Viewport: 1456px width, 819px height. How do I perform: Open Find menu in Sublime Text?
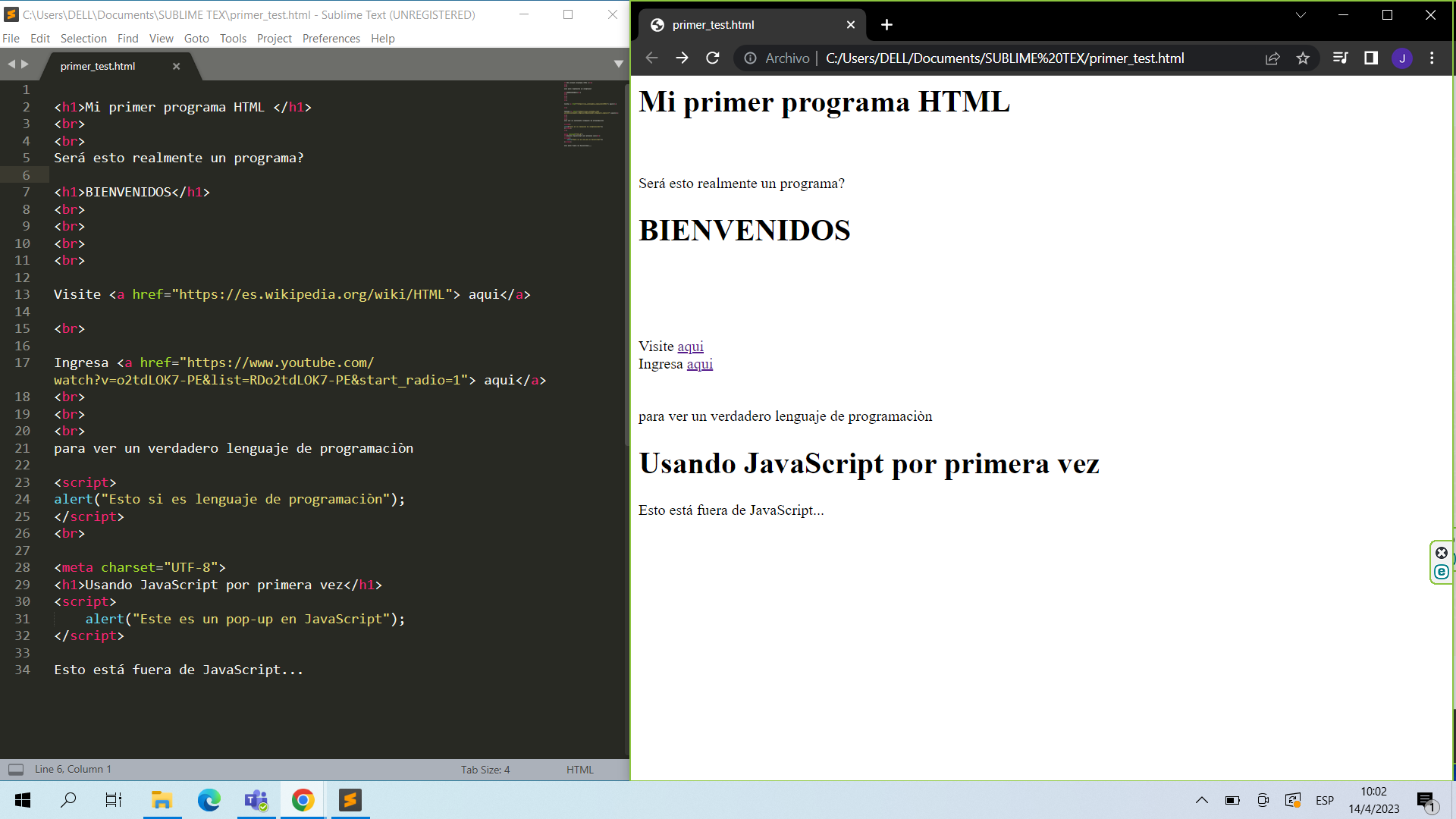pyautogui.click(x=128, y=39)
